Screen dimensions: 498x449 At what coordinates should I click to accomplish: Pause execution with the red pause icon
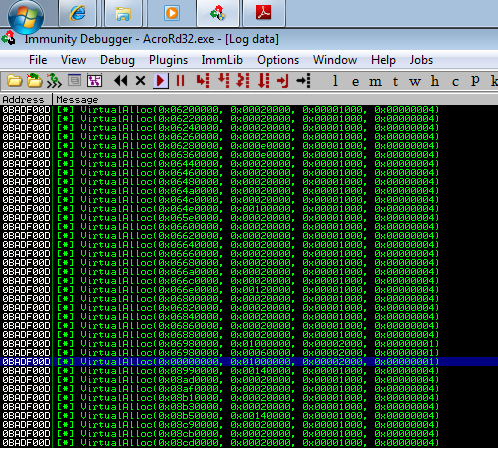tap(180, 81)
